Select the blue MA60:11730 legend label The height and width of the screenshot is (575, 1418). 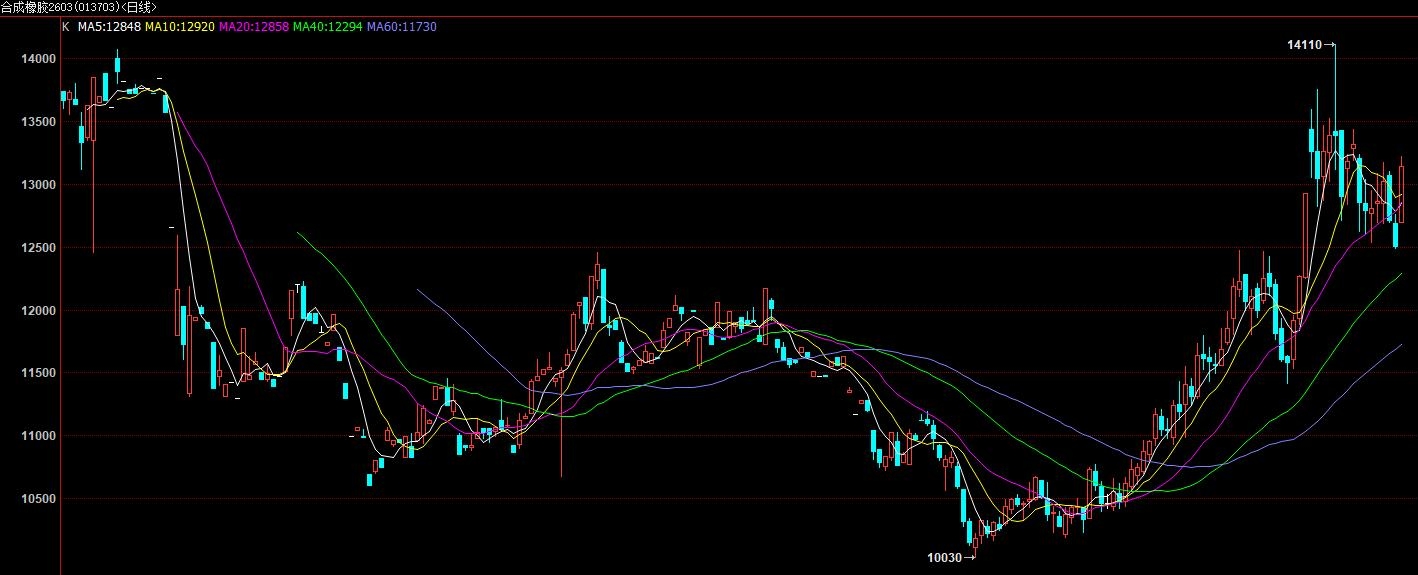401,27
